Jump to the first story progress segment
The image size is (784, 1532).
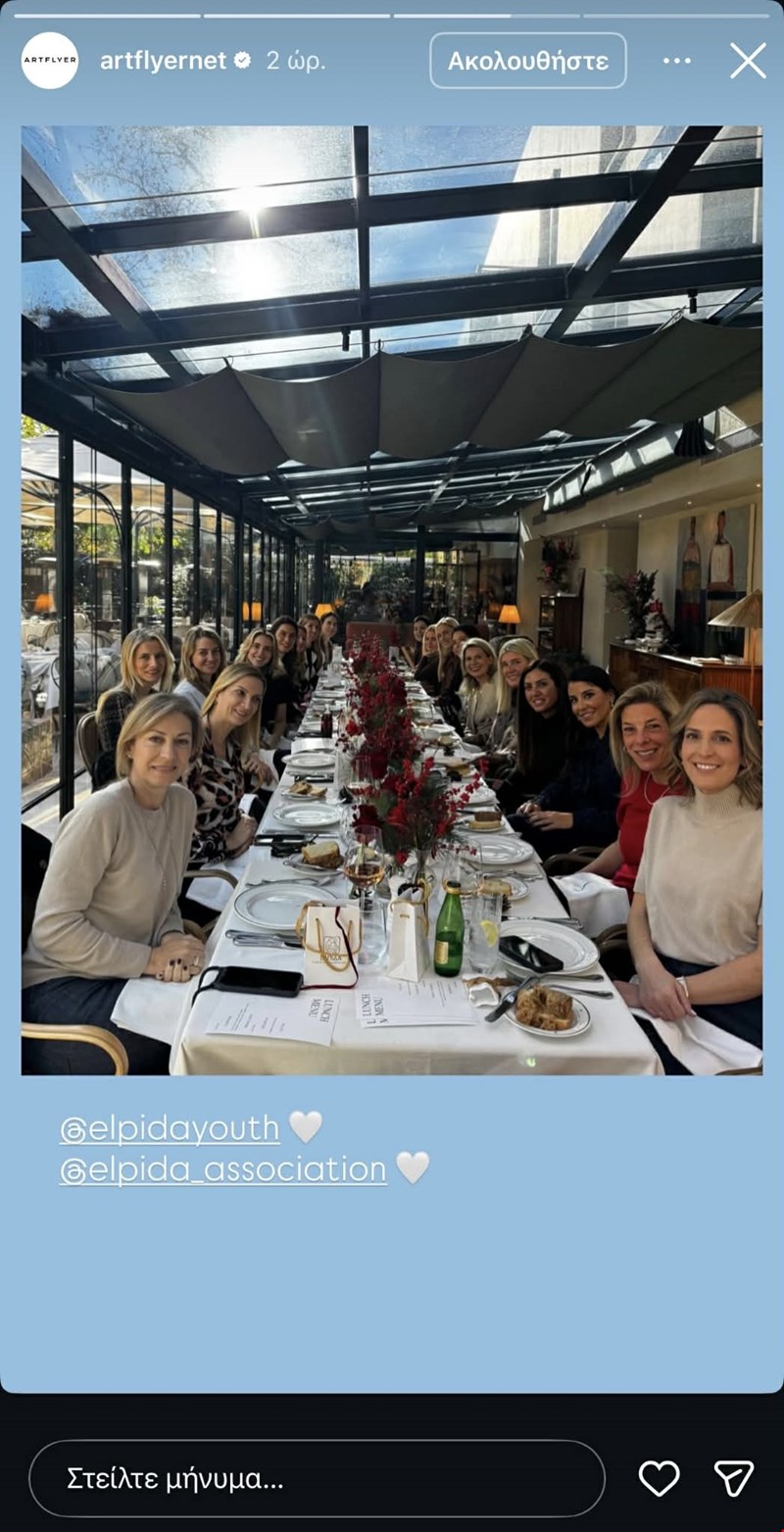pyautogui.click(x=107, y=16)
